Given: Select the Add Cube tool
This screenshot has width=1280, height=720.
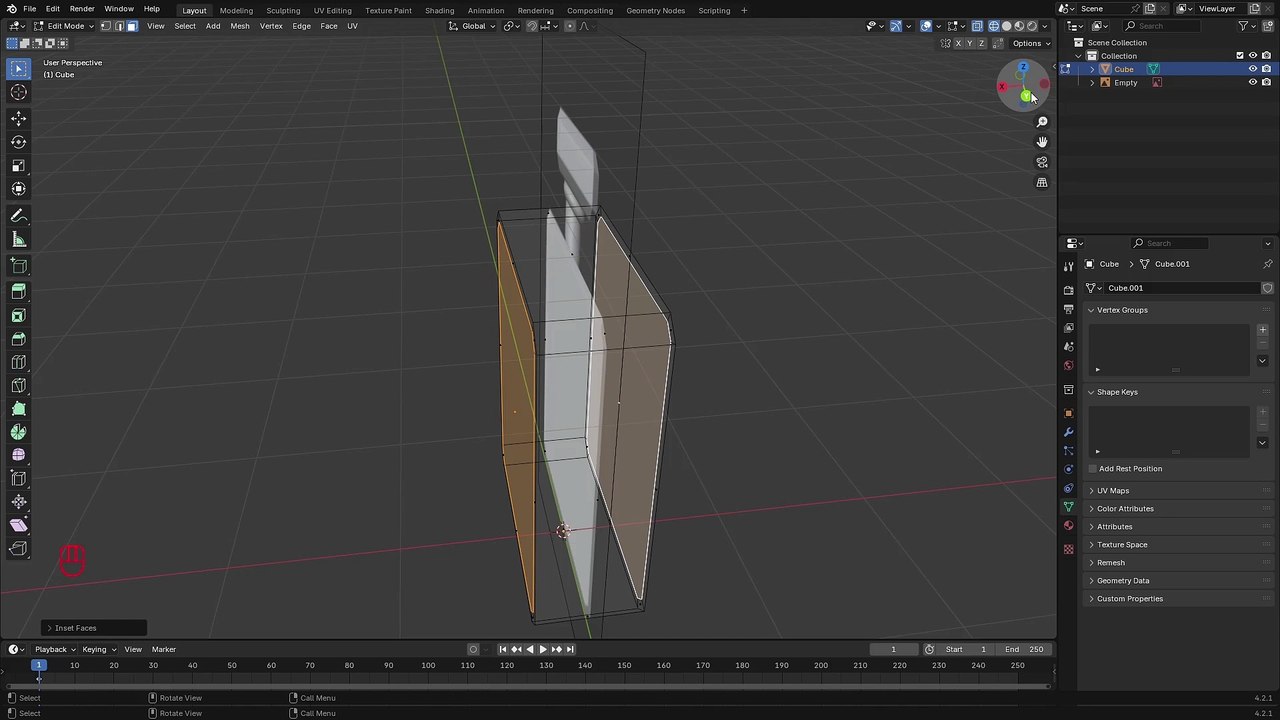Looking at the screenshot, I should (18, 266).
